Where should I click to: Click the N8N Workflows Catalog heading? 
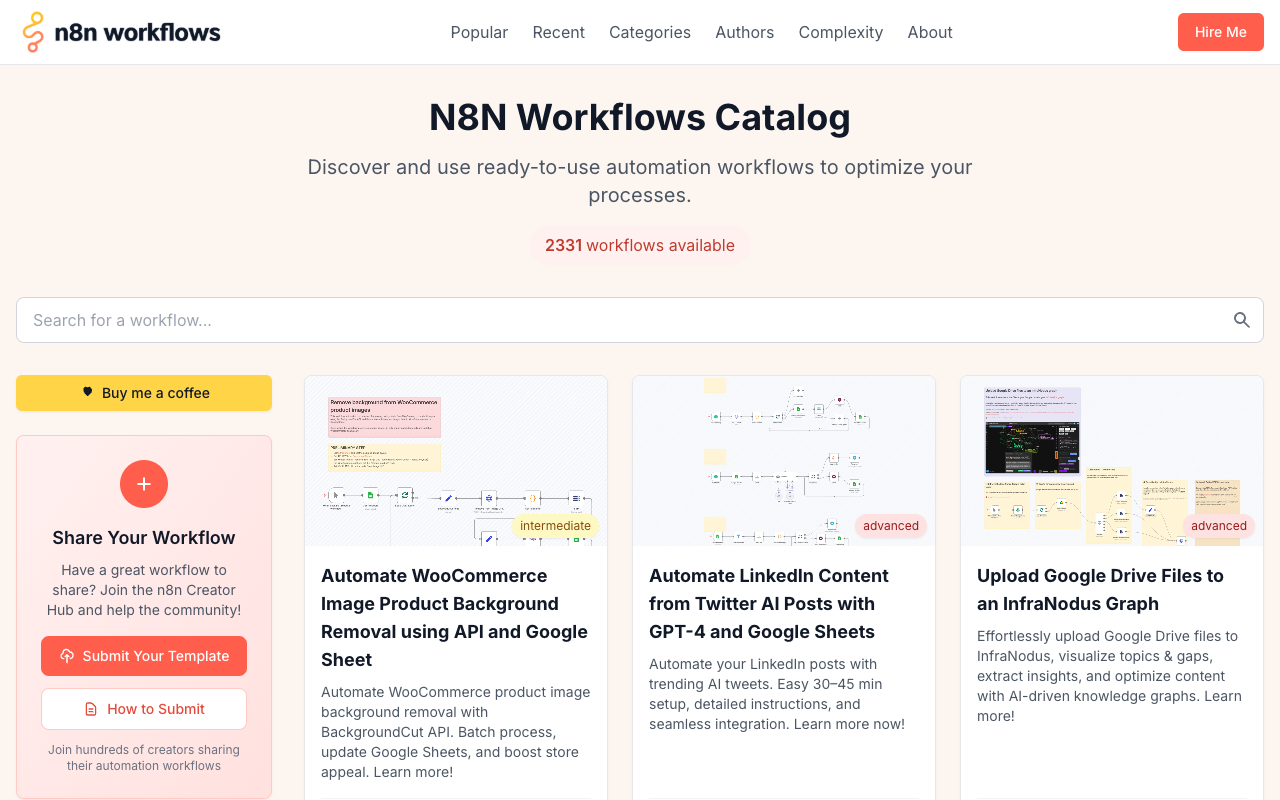[640, 118]
